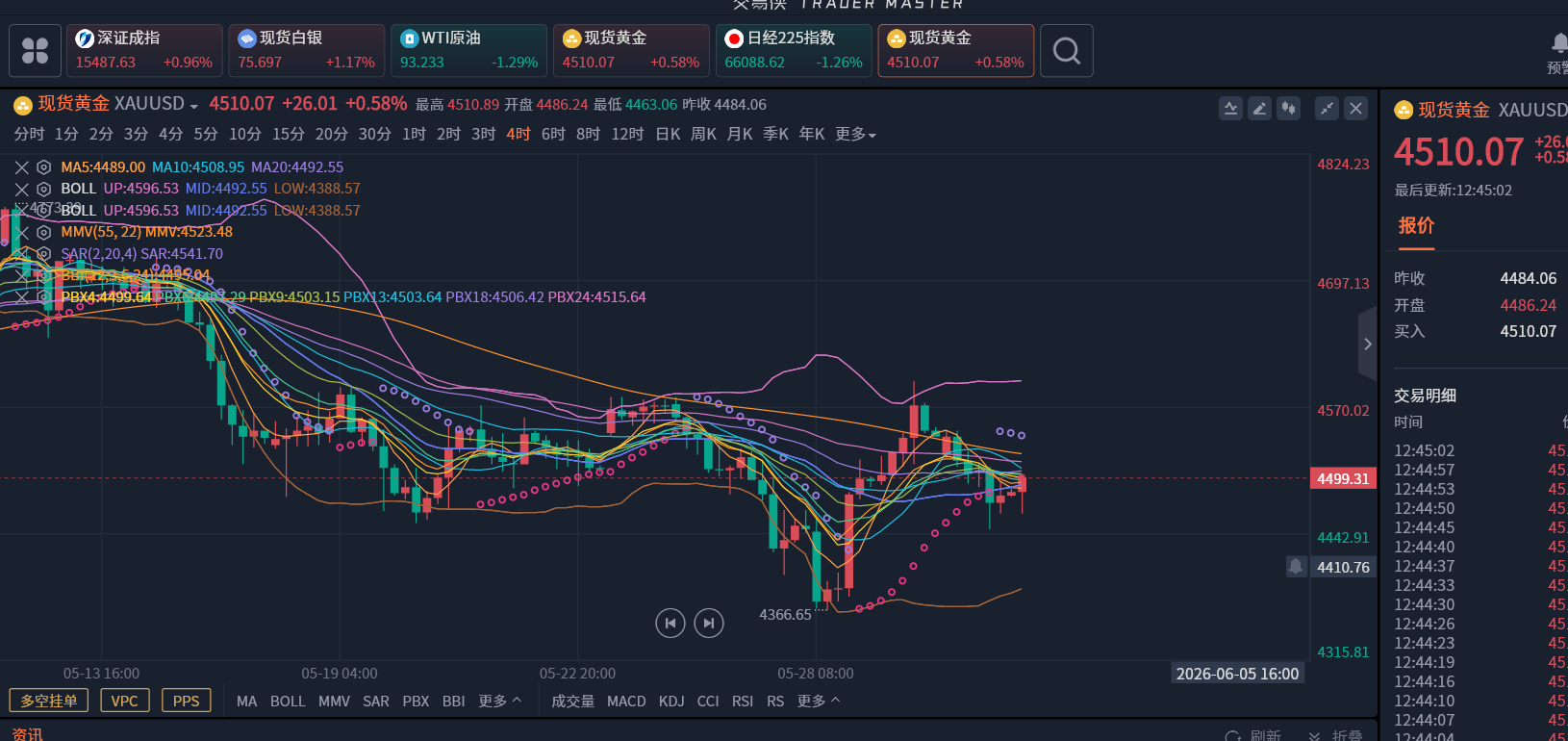Click the magnifier search icon
Viewport: 1568px width, 741px height.
point(1067,51)
